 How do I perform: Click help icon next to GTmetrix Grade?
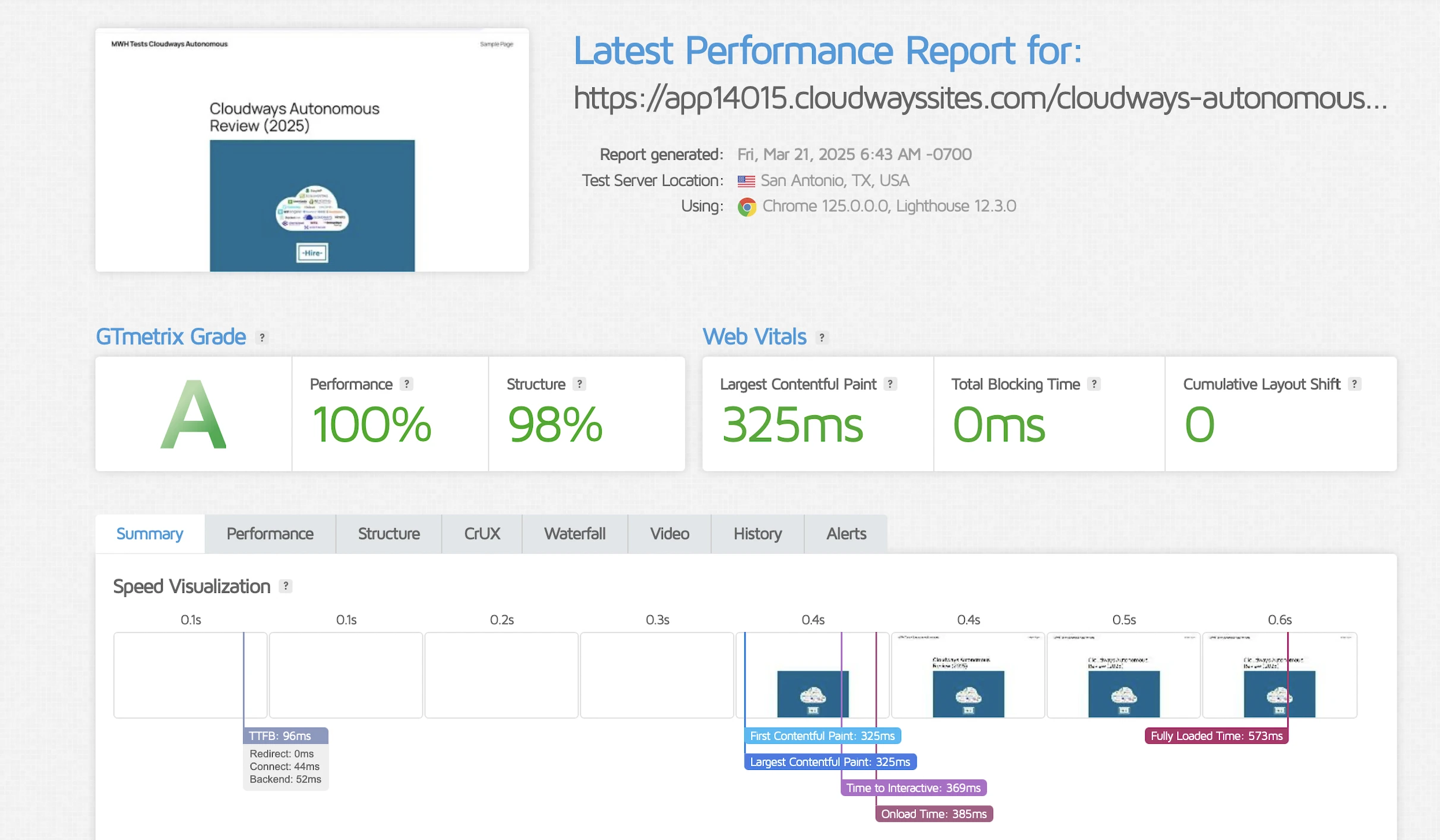262,337
